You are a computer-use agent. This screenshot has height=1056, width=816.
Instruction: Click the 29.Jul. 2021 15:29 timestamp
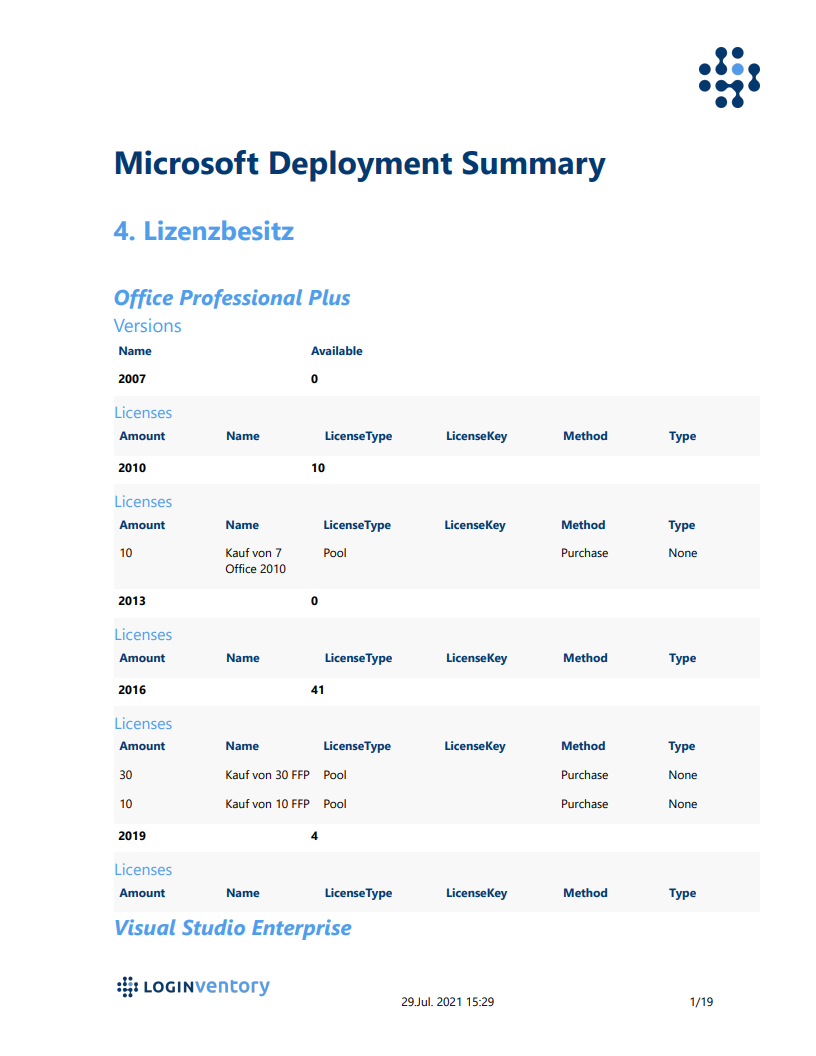pos(448,1002)
